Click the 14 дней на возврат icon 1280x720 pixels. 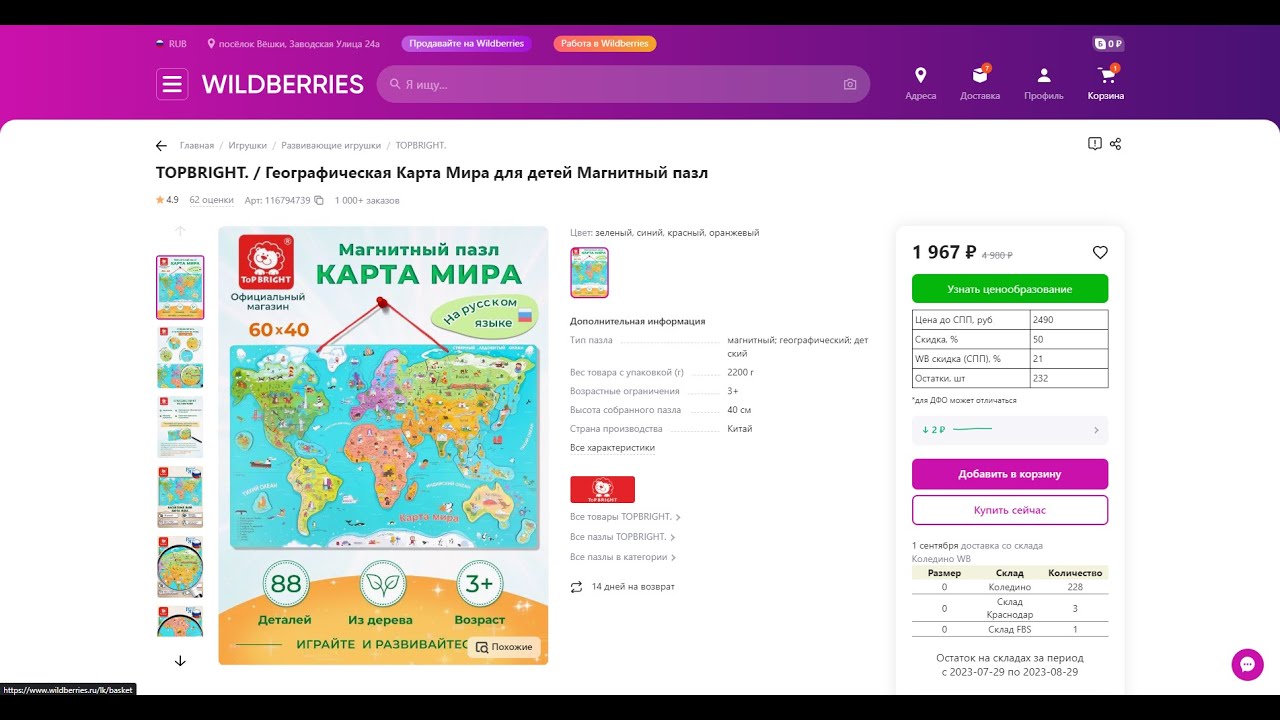click(576, 587)
